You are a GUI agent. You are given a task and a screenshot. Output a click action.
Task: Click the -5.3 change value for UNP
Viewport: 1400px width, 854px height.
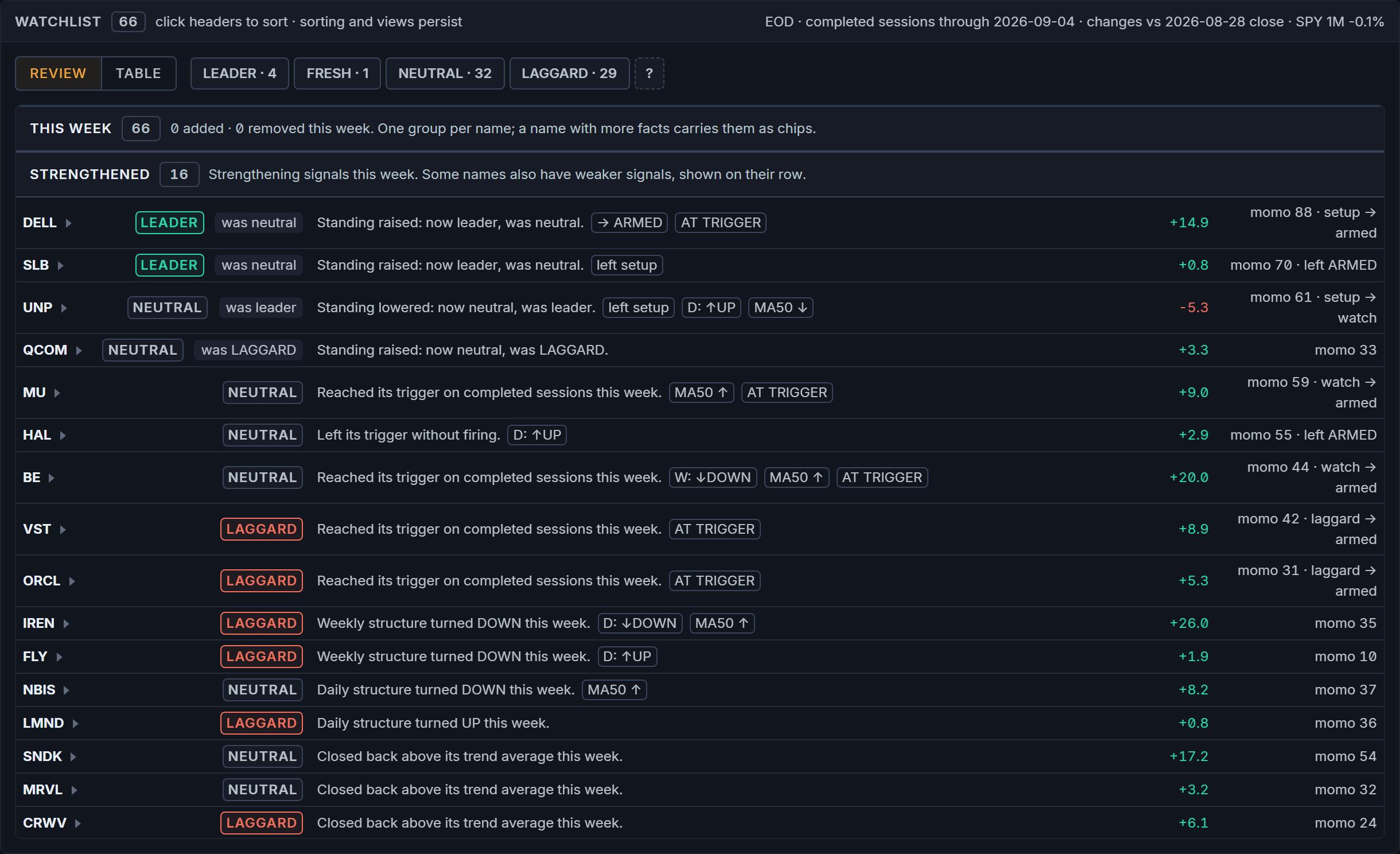(1193, 308)
